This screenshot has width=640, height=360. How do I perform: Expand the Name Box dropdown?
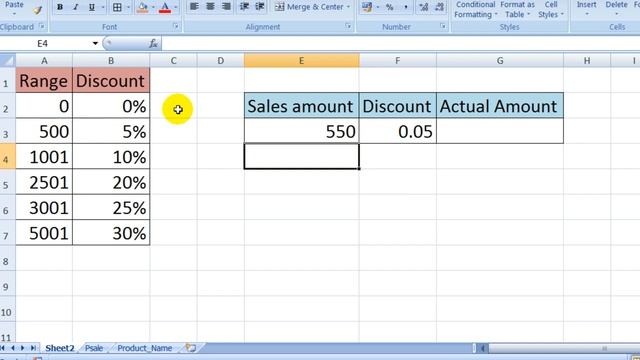tap(95, 43)
